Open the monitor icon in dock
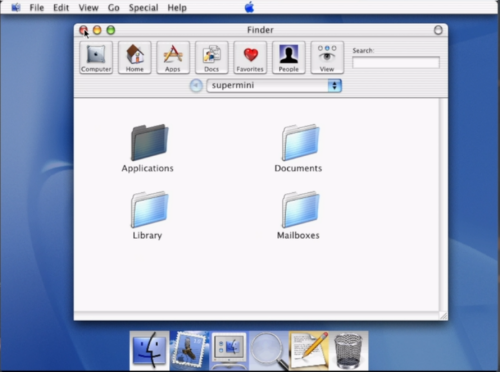The image size is (500, 372). 229,350
